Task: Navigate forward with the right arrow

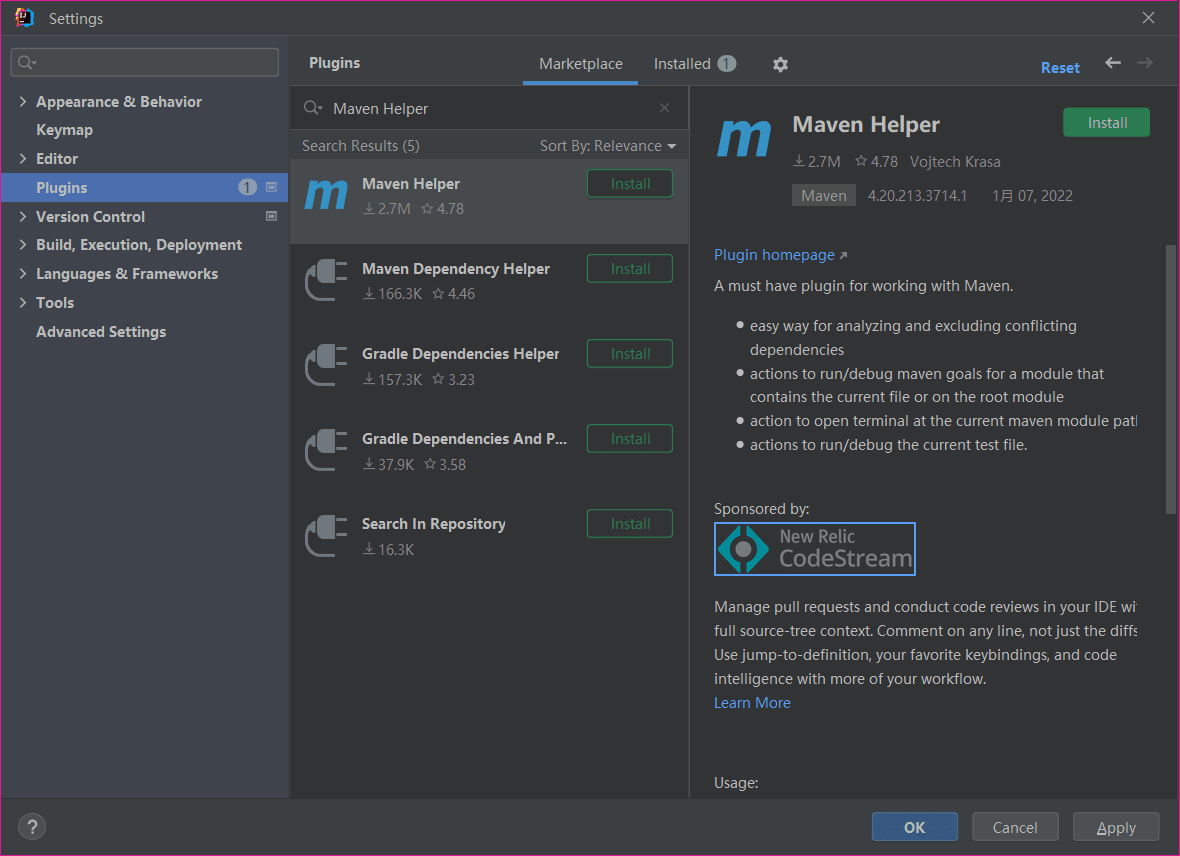Action: tap(1145, 63)
